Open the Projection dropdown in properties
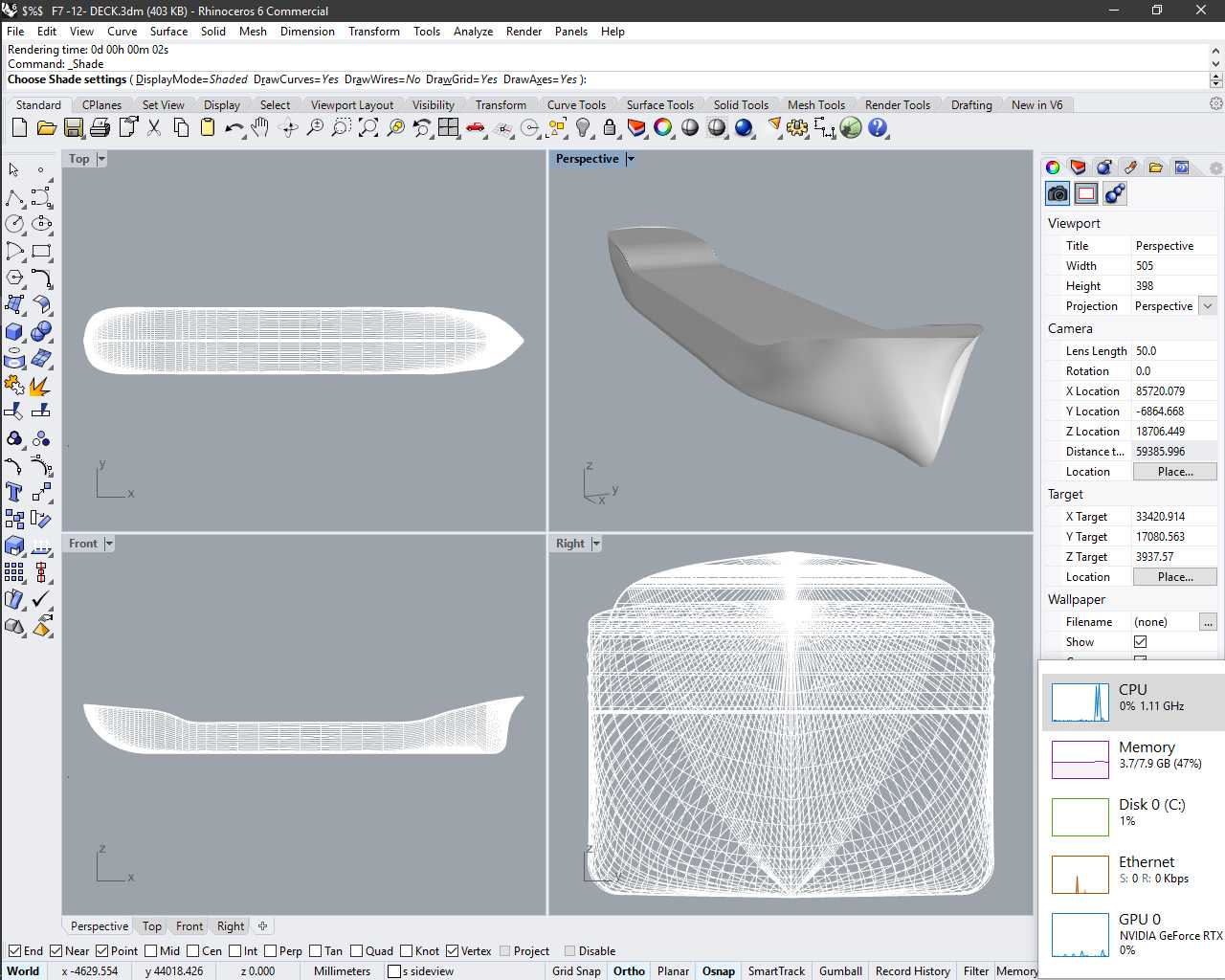 click(x=1208, y=306)
